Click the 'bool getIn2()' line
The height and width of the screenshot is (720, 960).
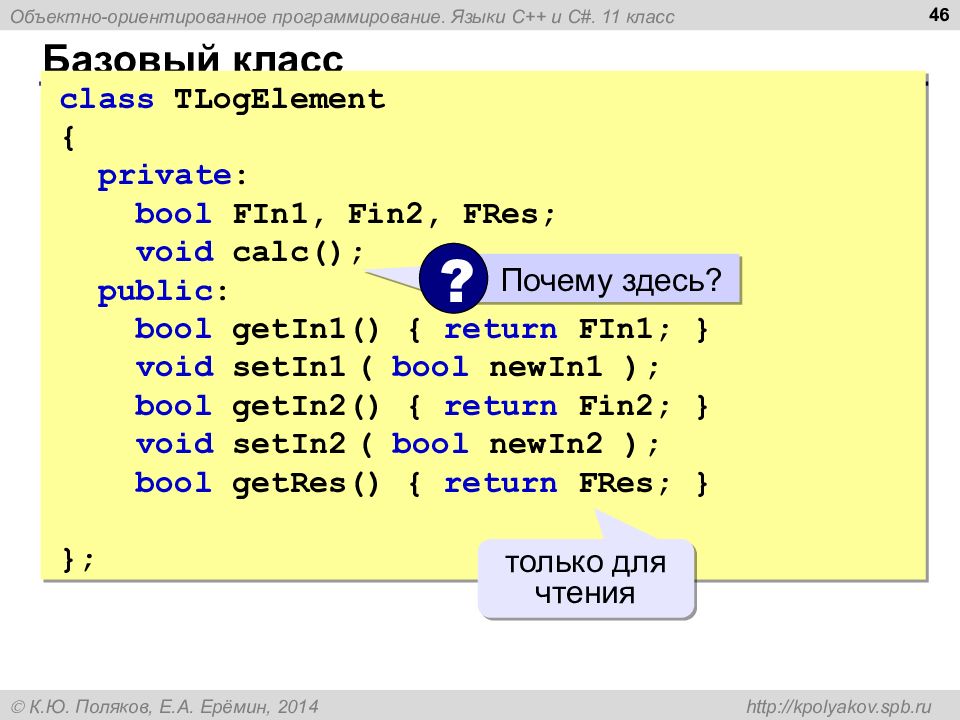421,406
